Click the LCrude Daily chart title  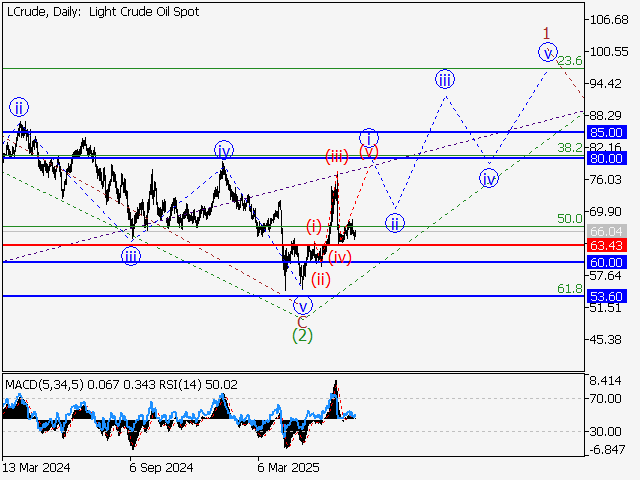[x=101, y=12]
